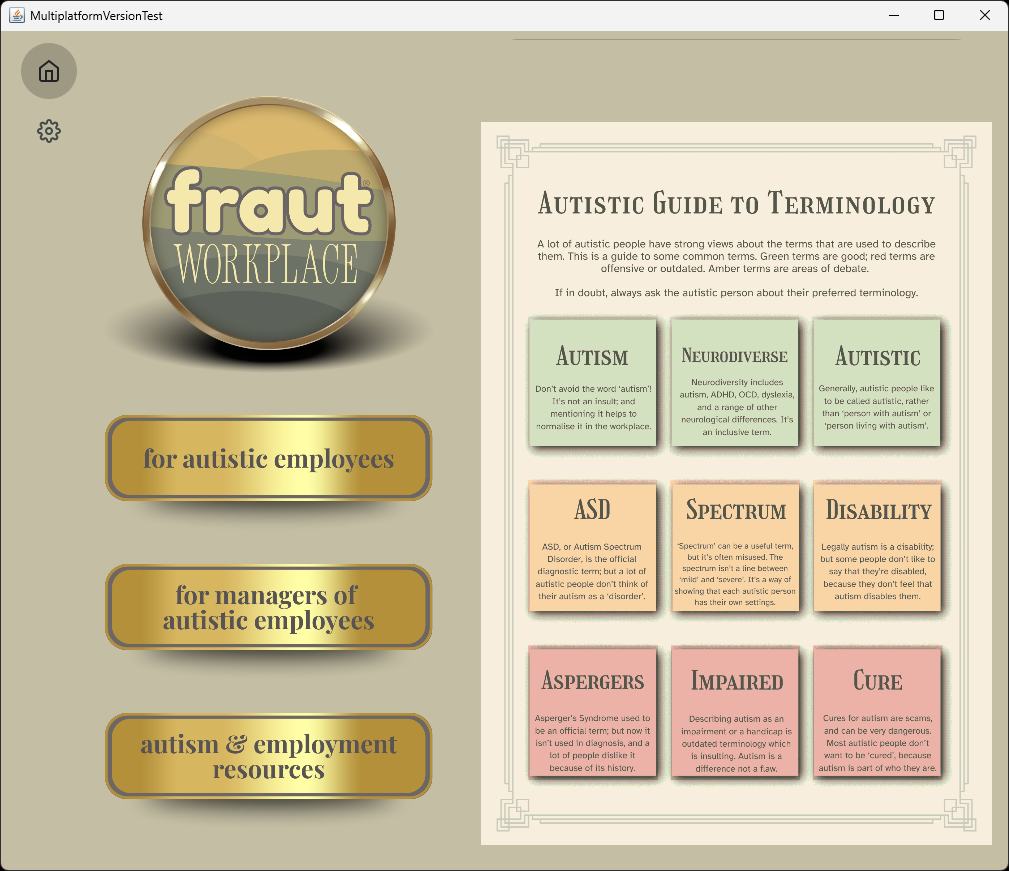This screenshot has width=1009, height=871.
Task: Select the red 'Cure' term card
Action: (x=877, y=713)
